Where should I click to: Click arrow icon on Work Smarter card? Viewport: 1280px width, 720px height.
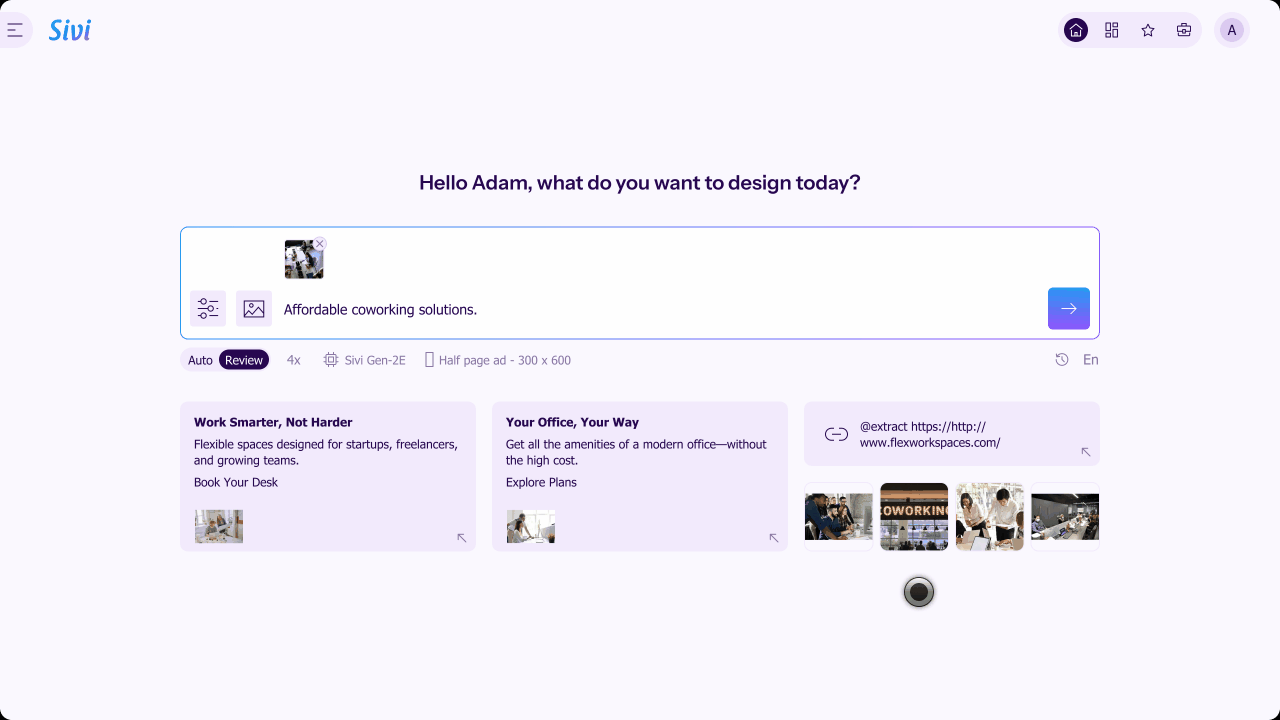pyautogui.click(x=462, y=538)
